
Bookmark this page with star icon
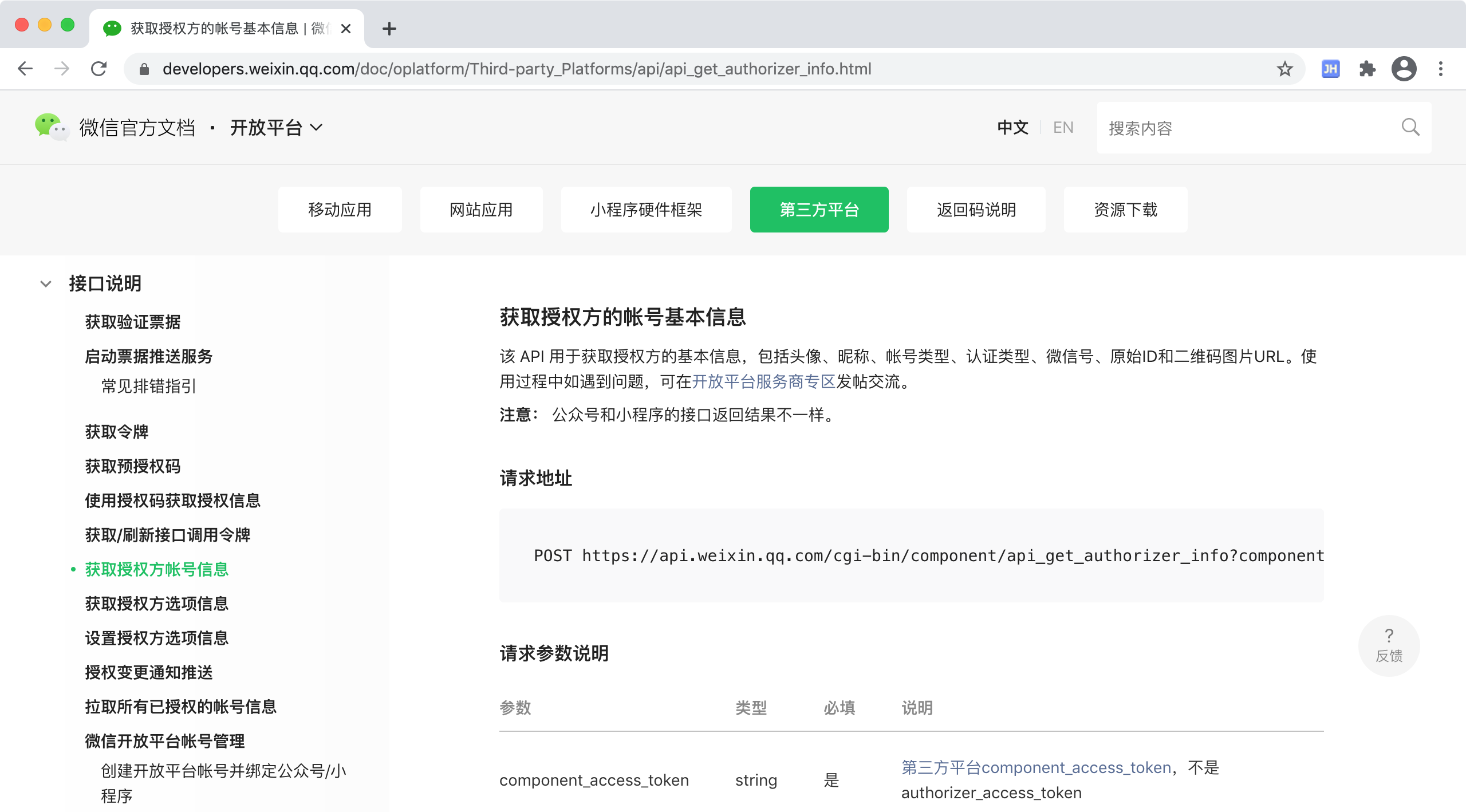pyautogui.click(x=1284, y=69)
